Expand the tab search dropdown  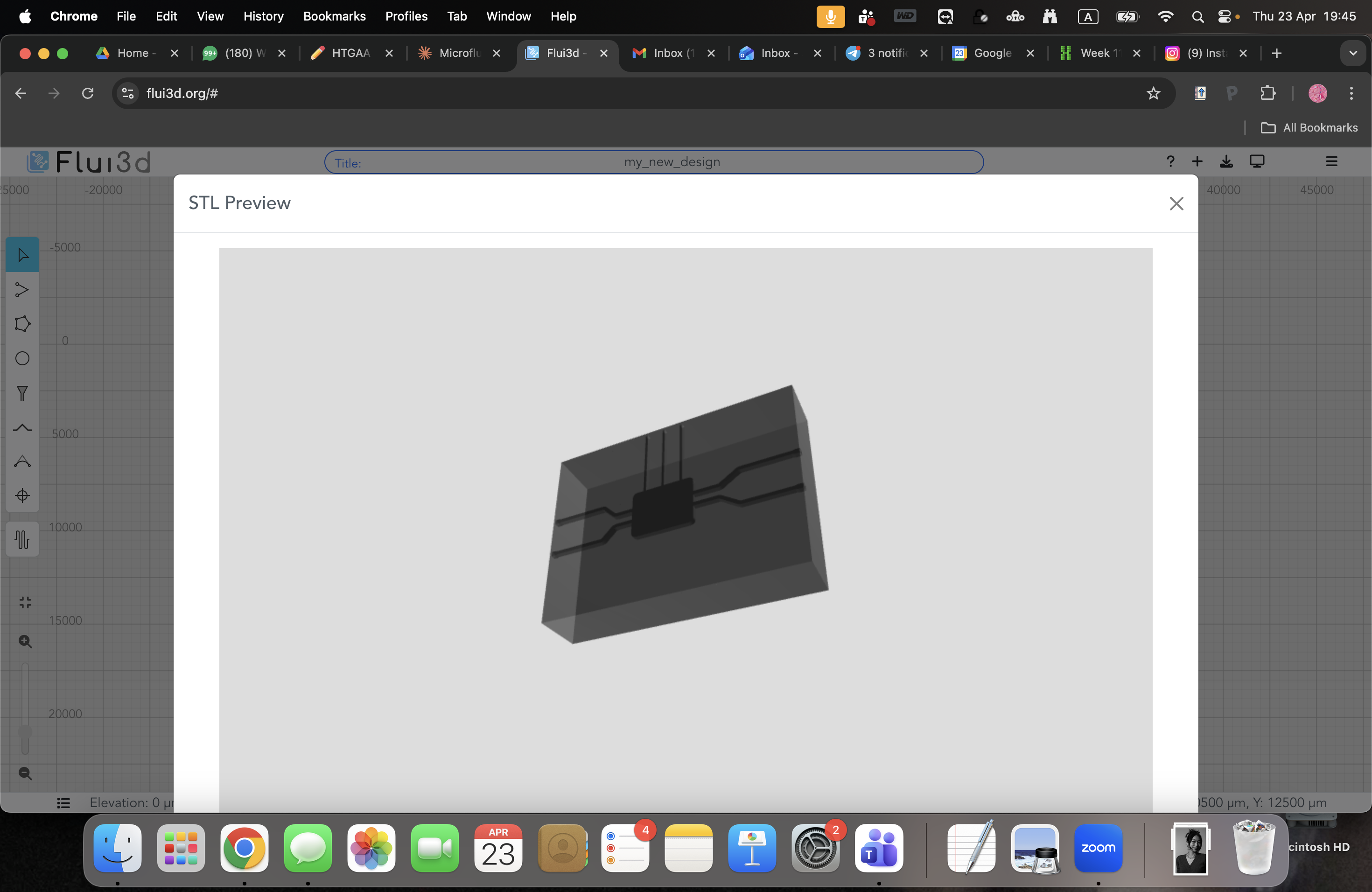1352,53
